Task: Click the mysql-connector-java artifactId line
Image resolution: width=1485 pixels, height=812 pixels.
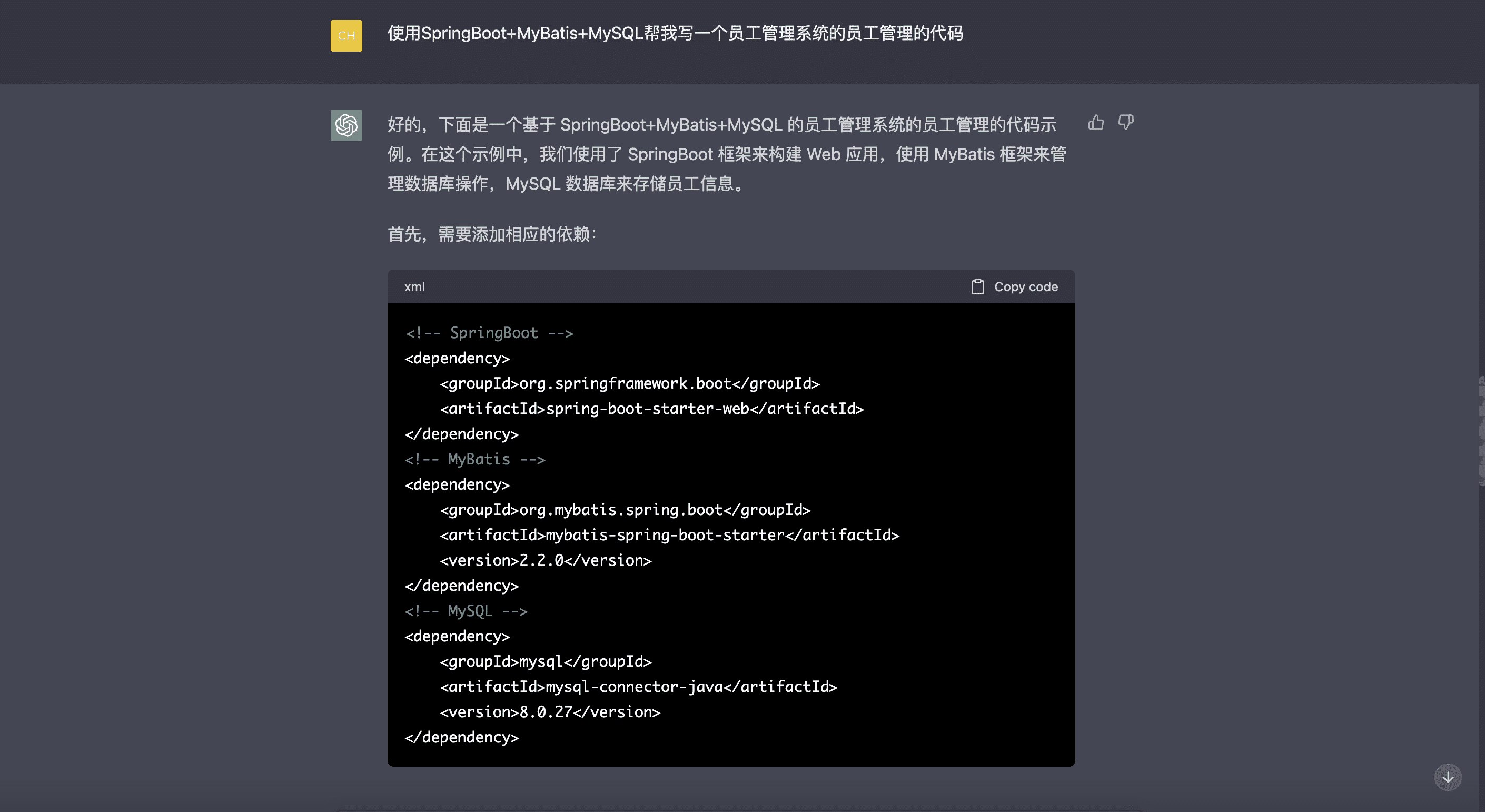Action: (x=638, y=686)
